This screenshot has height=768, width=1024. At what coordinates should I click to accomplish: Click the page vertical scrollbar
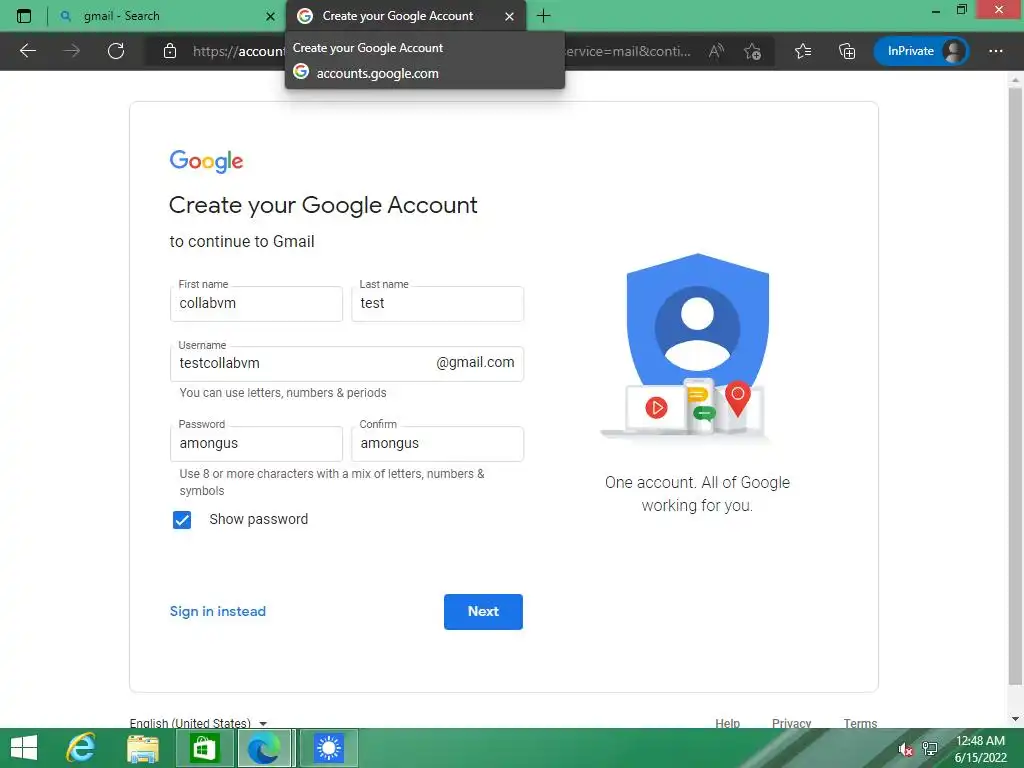[1016, 385]
